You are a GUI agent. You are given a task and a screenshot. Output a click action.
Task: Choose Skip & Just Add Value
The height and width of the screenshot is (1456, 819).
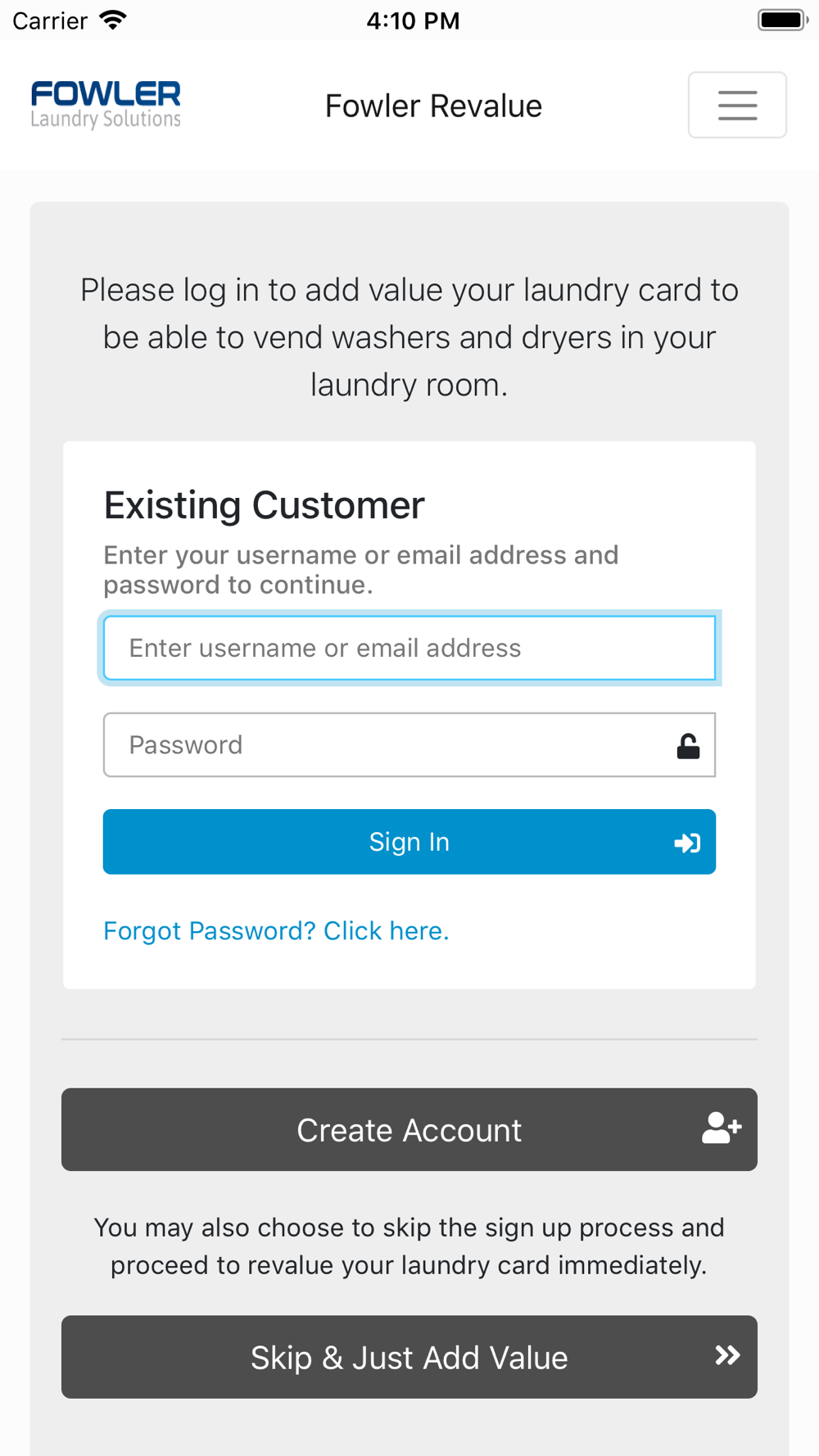pos(409,1357)
